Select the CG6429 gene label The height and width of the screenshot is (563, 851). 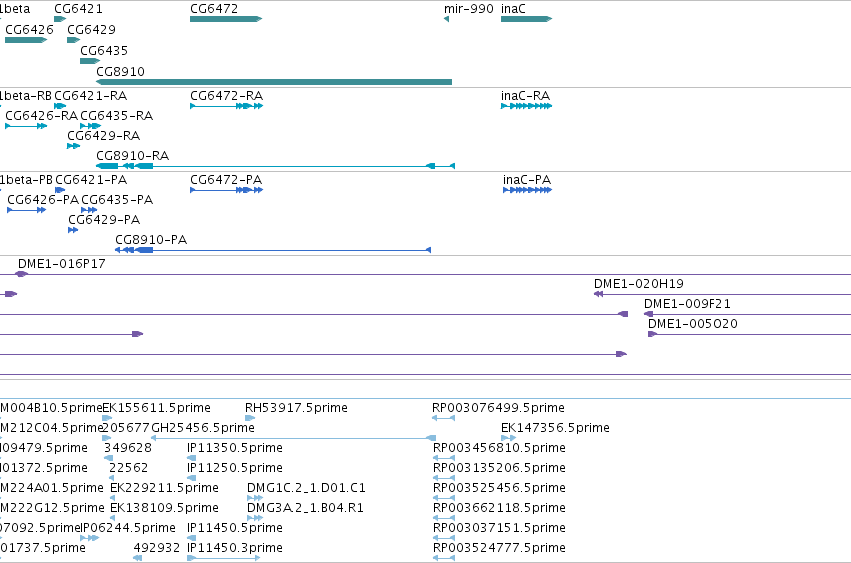click(x=91, y=29)
